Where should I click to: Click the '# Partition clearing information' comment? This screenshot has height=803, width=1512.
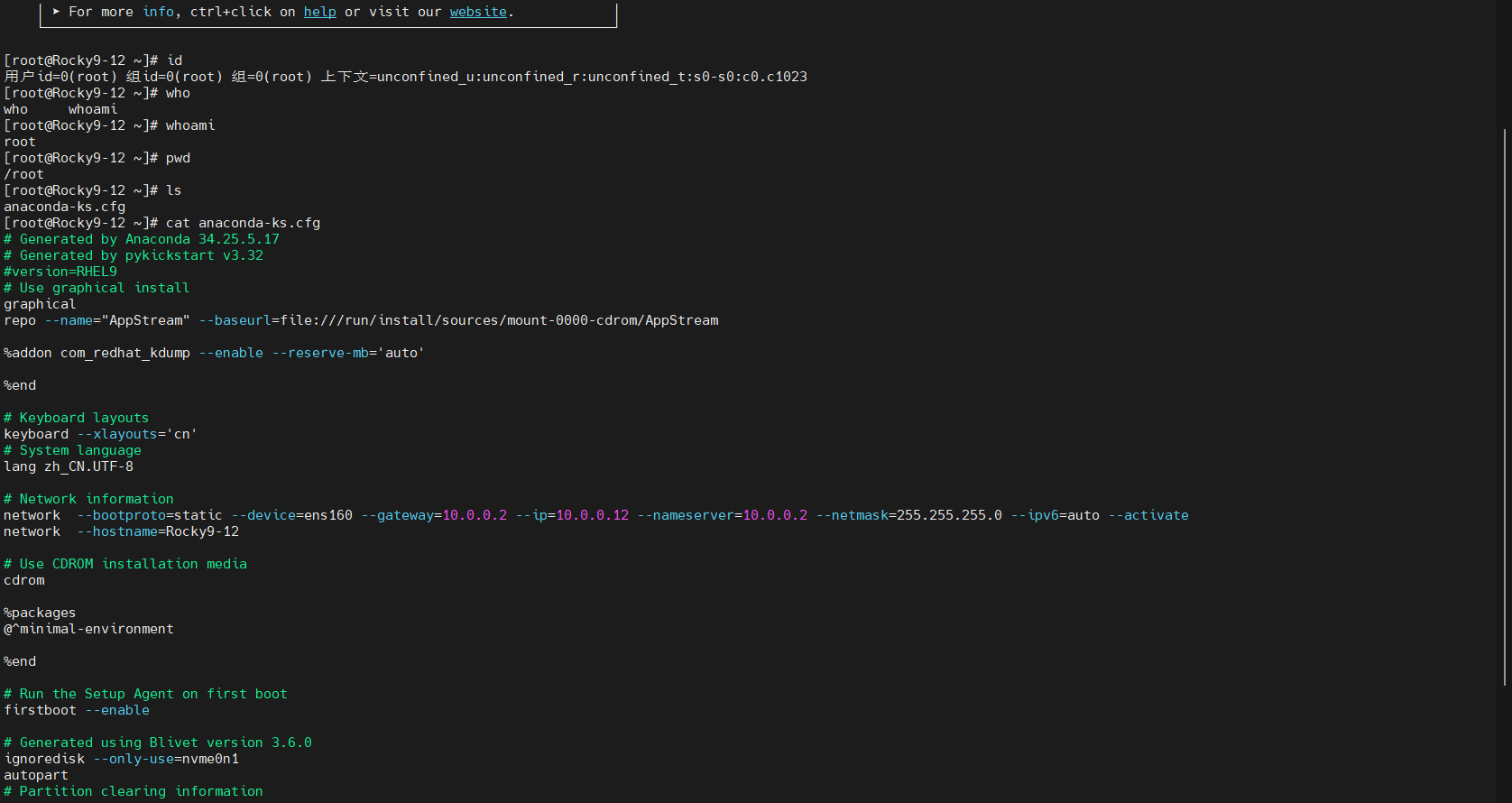(x=134, y=791)
